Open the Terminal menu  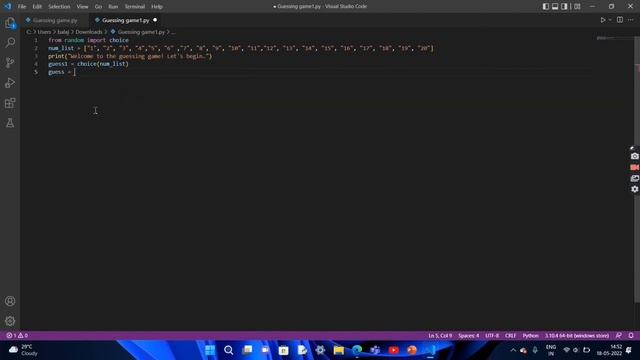[x=135, y=7]
